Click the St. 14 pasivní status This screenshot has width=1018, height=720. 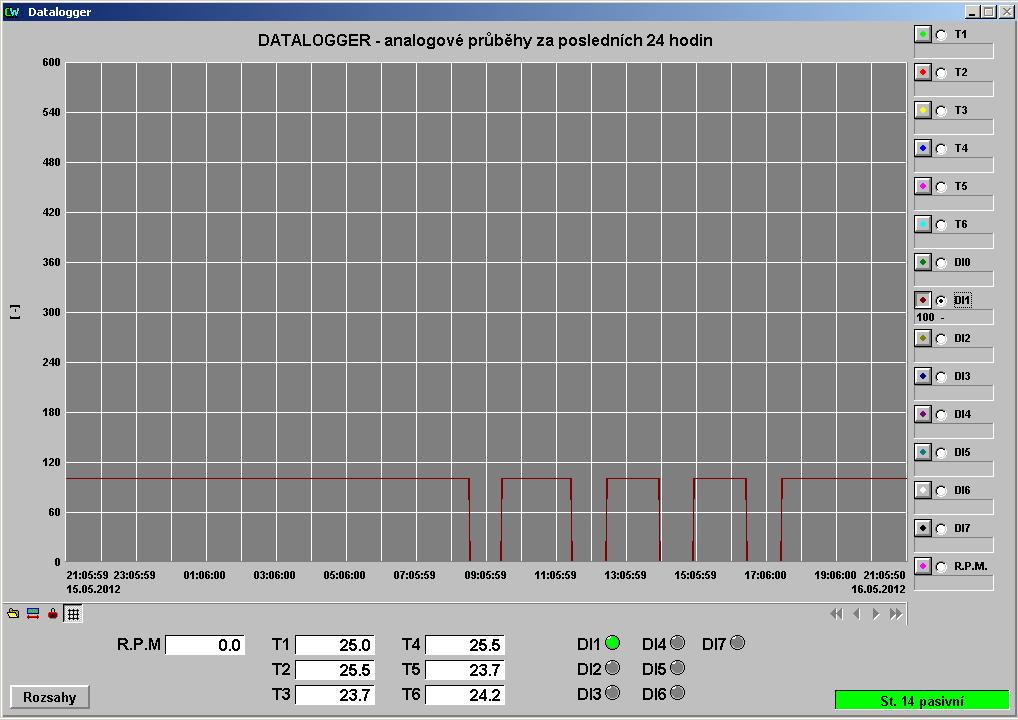tap(921, 701)
